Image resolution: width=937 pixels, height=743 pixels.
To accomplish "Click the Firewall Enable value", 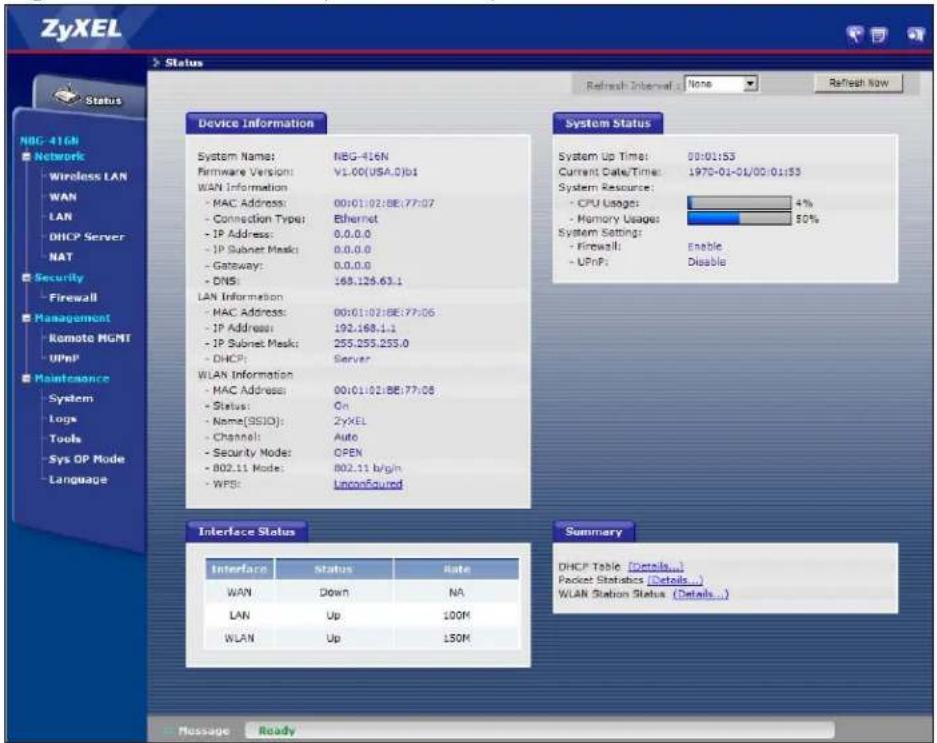I will [x=705, y=246].
